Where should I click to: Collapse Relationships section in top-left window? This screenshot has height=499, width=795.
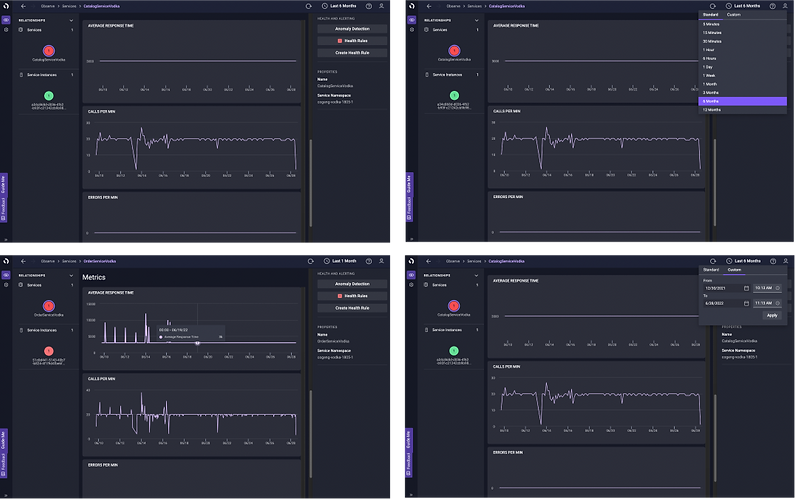click(71, 20)
